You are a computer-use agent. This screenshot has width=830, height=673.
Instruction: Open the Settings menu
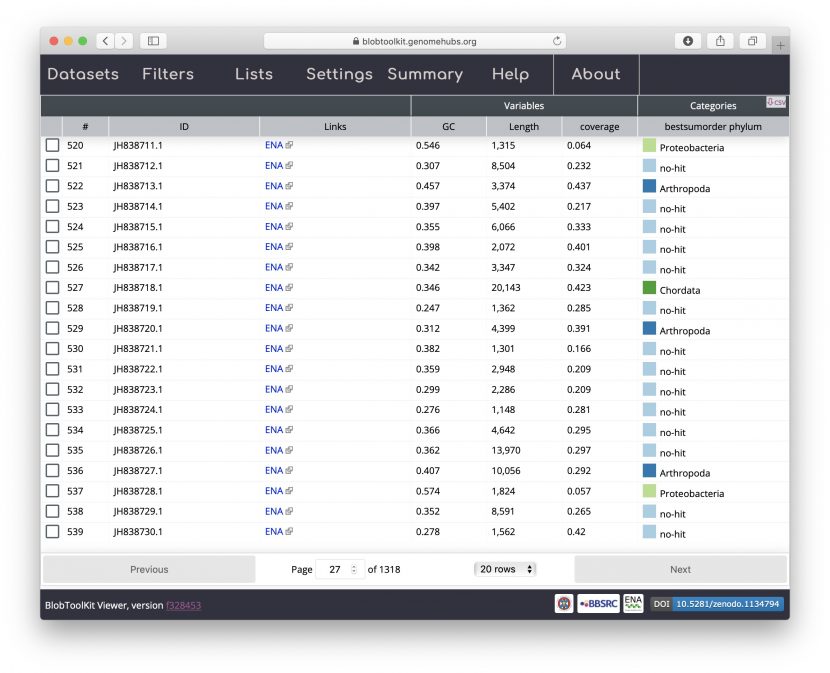click(x=339, y=74)
